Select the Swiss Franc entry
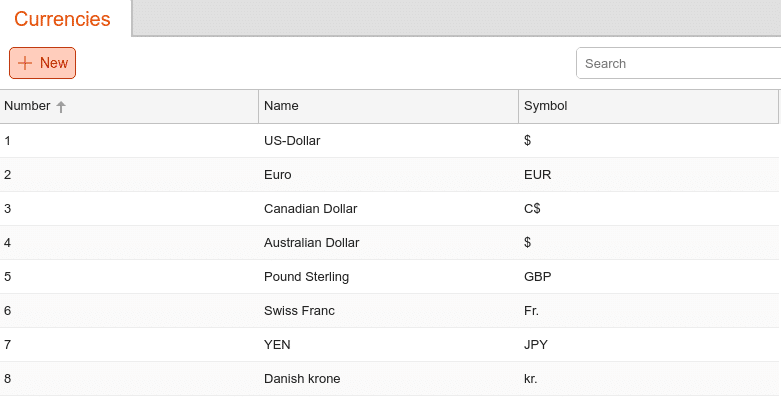 (x=390, y=310)
